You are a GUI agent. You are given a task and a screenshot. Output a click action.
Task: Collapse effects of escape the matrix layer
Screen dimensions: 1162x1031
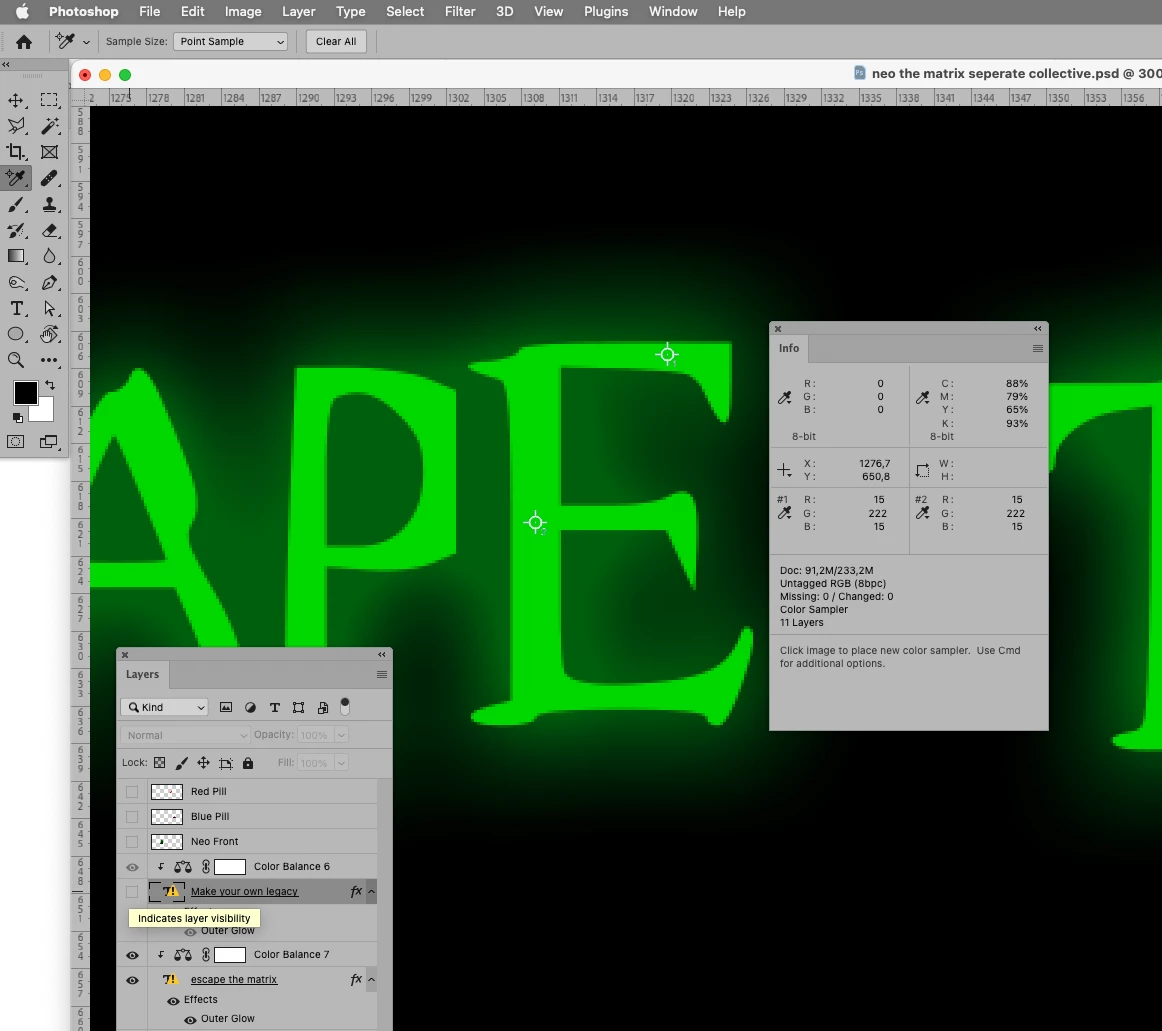371,980
